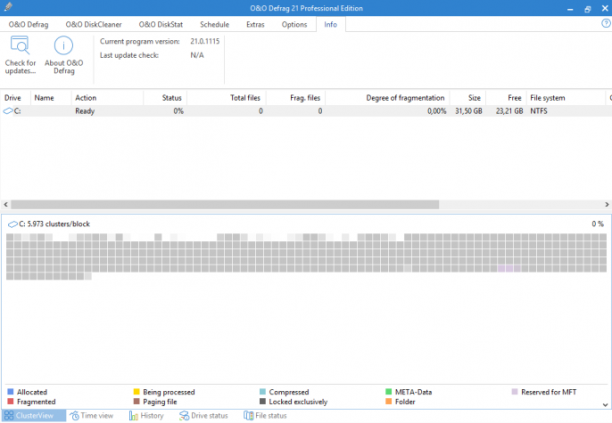Click the pink reserved MFT cluster blocks

pyautogui.click(x=509, y=268)
